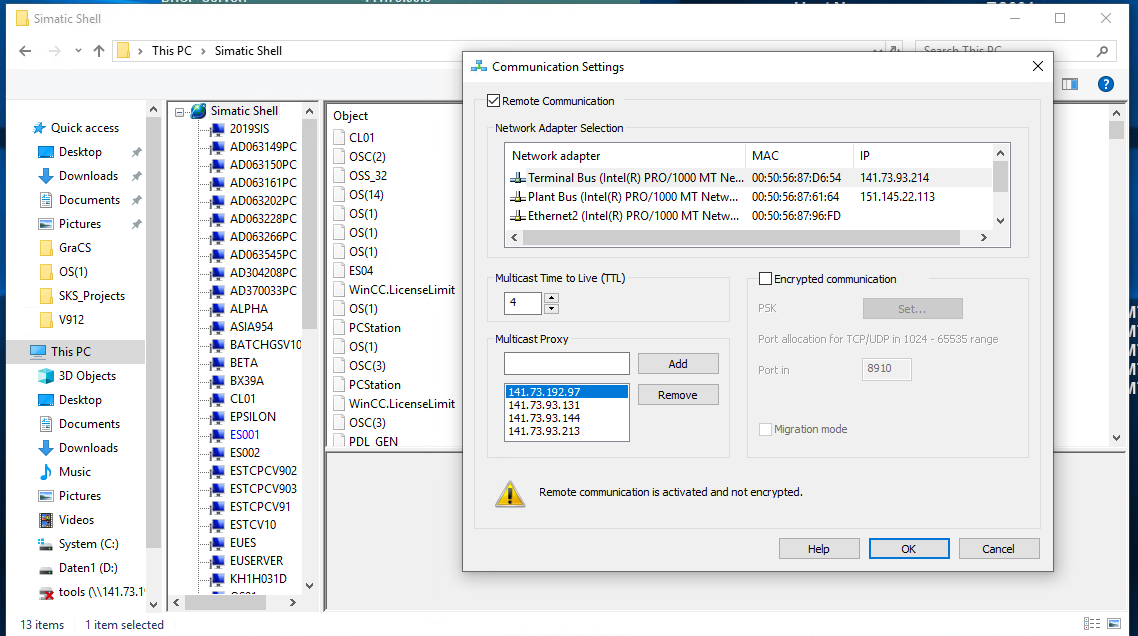The height and width of the screenshot is (636, 1138).
Task: Click the Add multicast proxy button
Action: coord(678,364)
